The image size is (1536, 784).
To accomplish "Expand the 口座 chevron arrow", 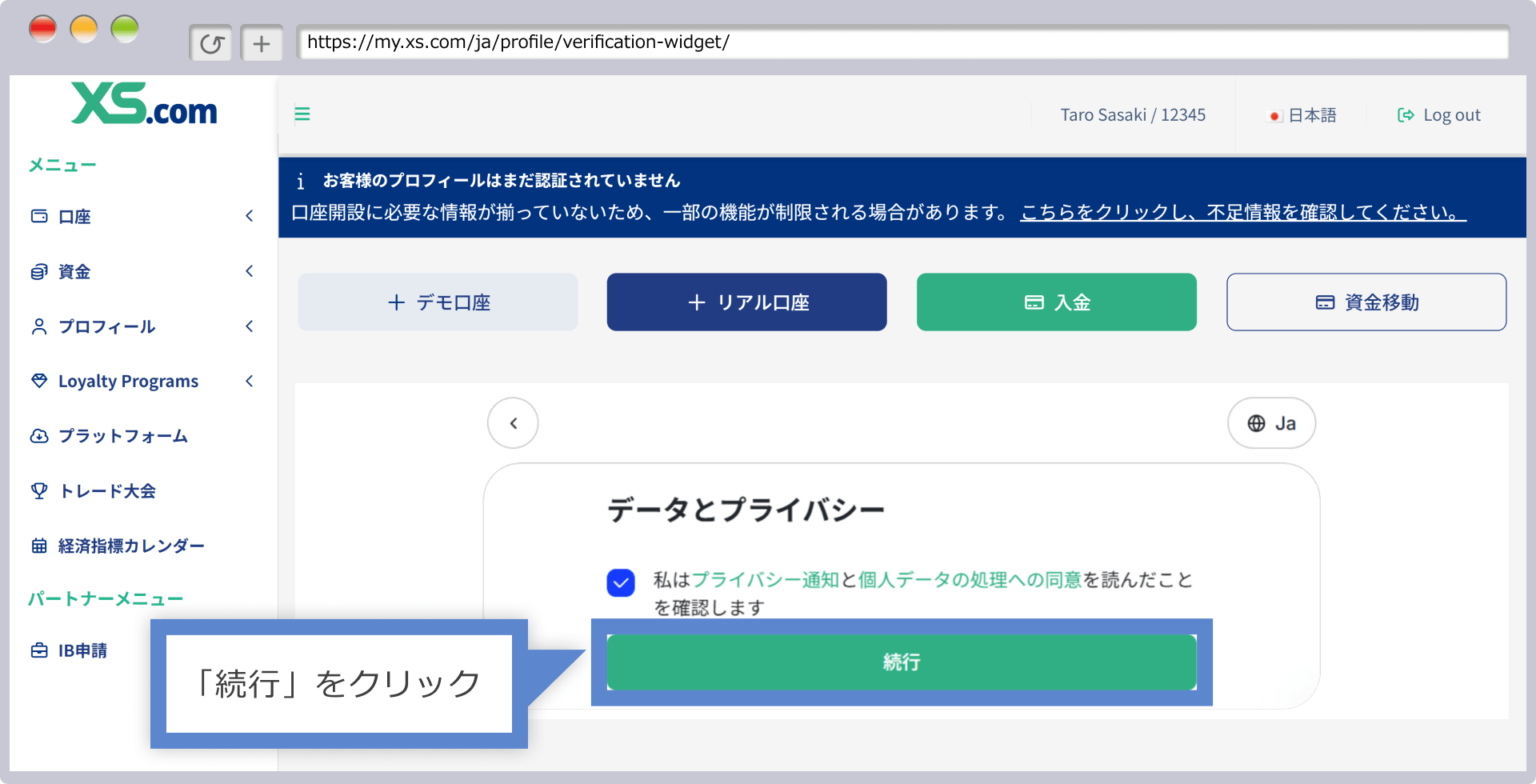I will point(250,216).
